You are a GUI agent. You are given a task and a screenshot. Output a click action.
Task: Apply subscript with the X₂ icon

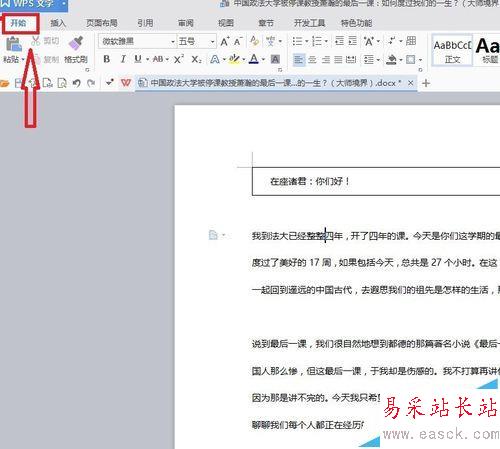coord(196,60)
